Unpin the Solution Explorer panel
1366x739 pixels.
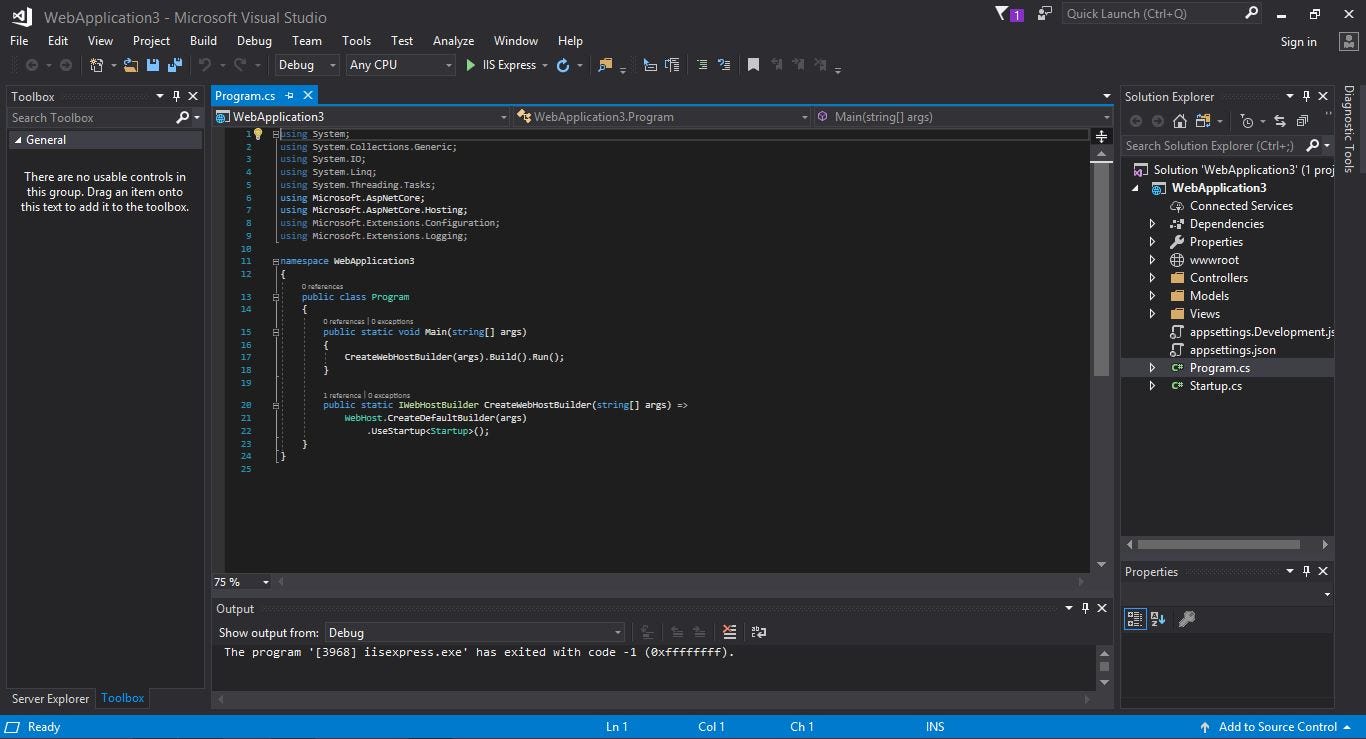(1306, 96)
